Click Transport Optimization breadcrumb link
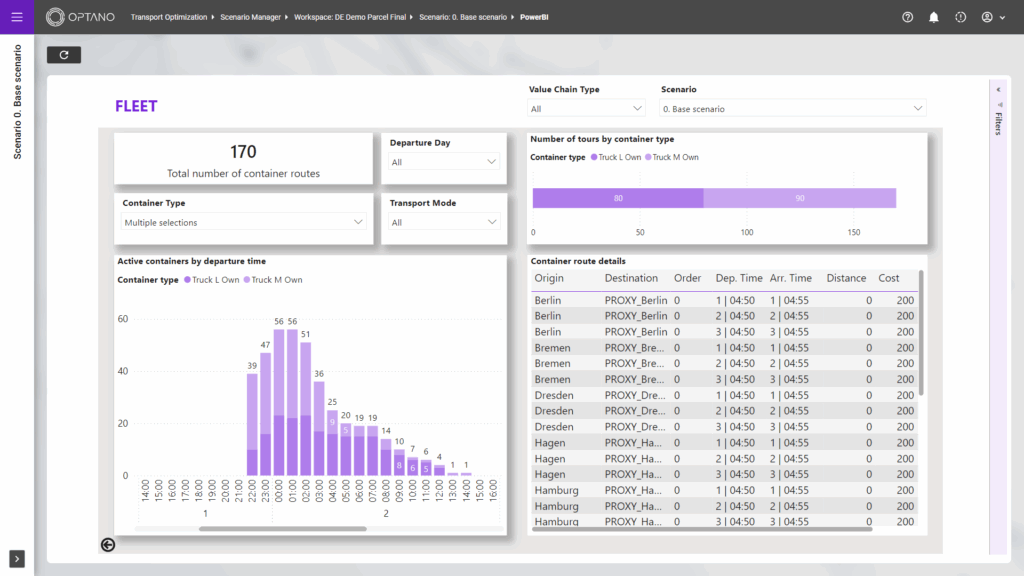The height and width of the screenshot is (576, 1024). pyautogui.click(x=169, y=16)
